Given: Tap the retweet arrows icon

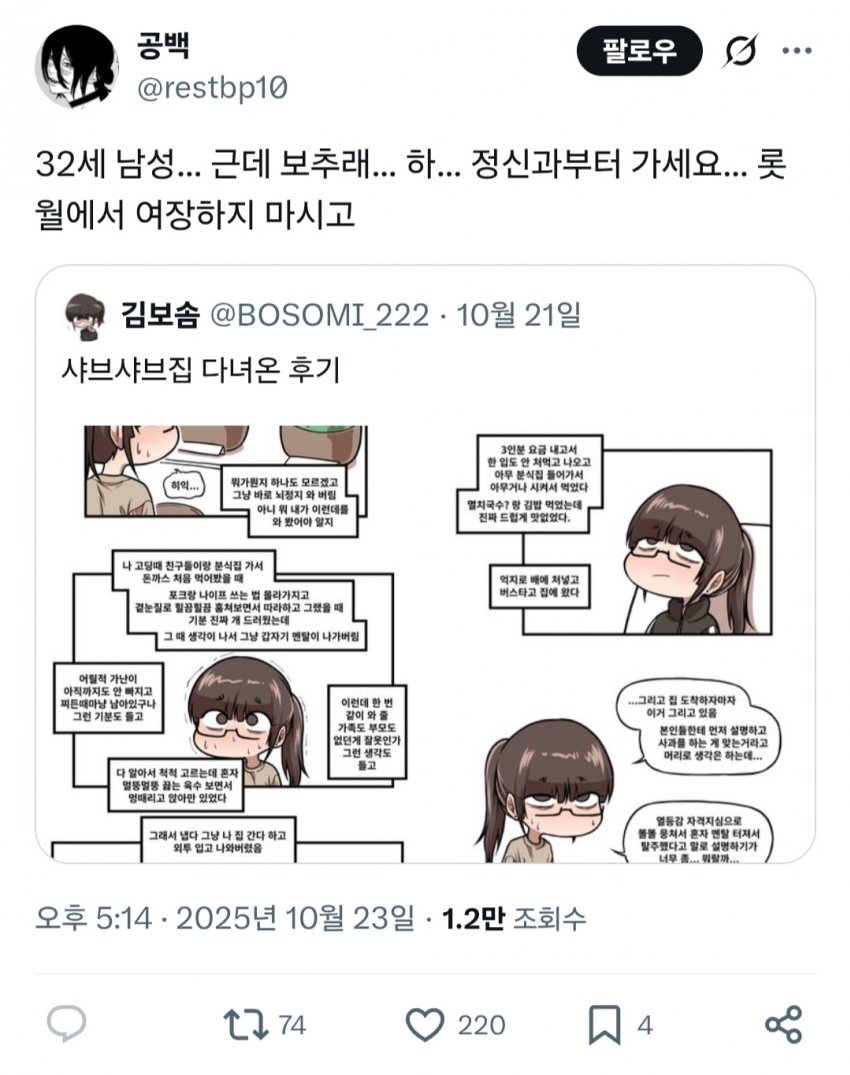Looking at the screenshot, I should pos(245,1024).
